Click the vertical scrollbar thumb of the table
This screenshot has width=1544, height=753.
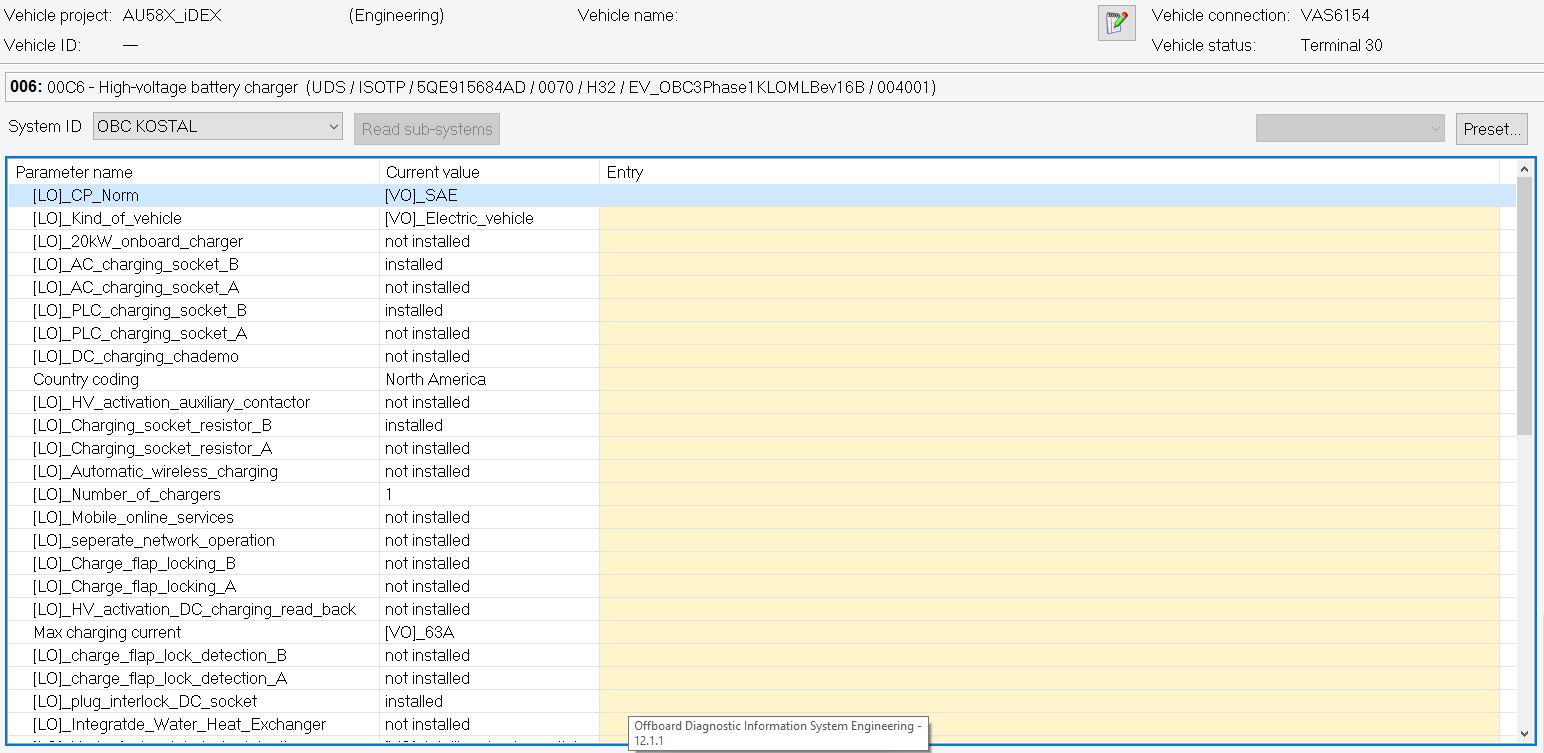point(1524,305)
